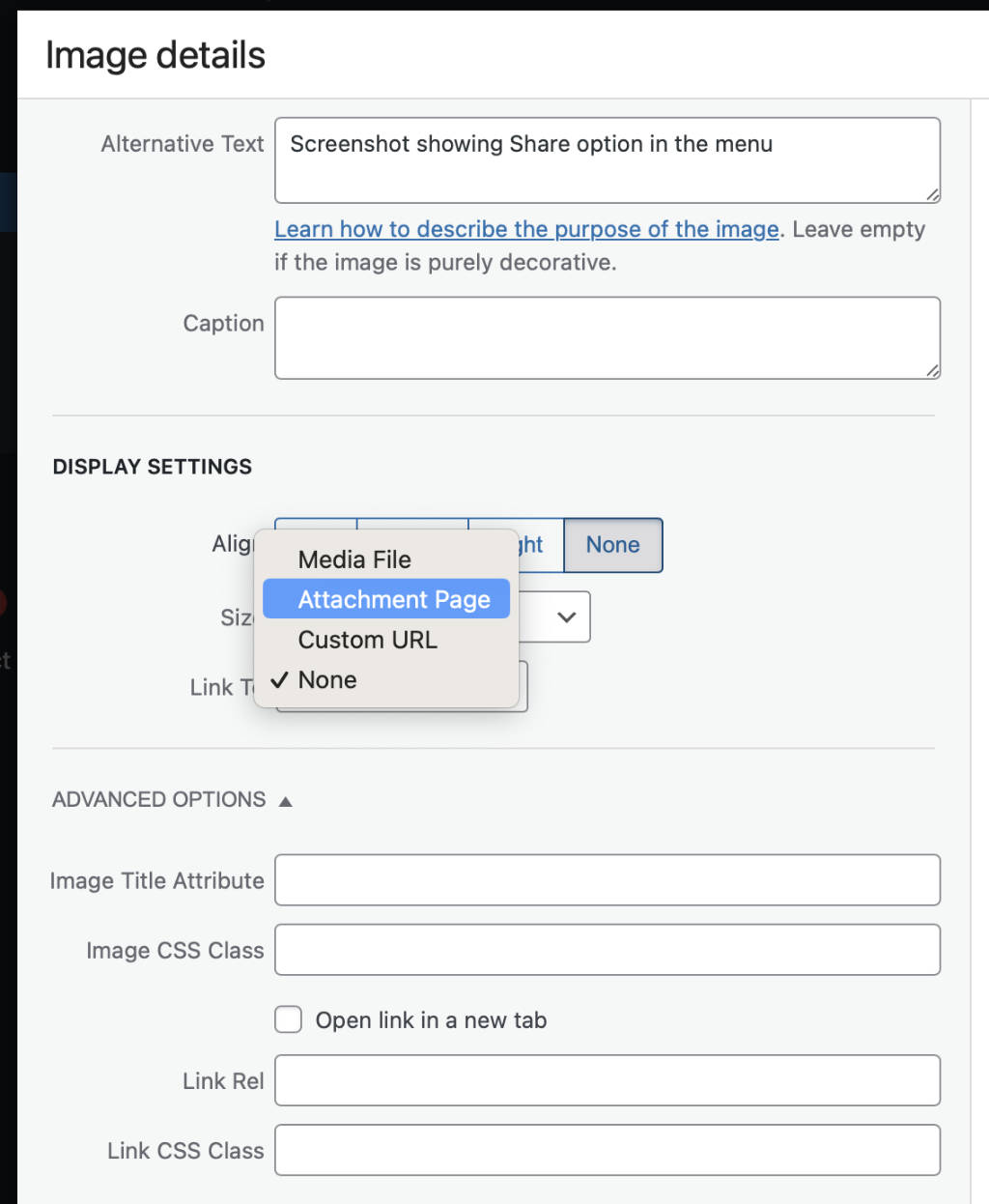
Task: Click the triangle icon beside Advanced Options
Action: 285,801
